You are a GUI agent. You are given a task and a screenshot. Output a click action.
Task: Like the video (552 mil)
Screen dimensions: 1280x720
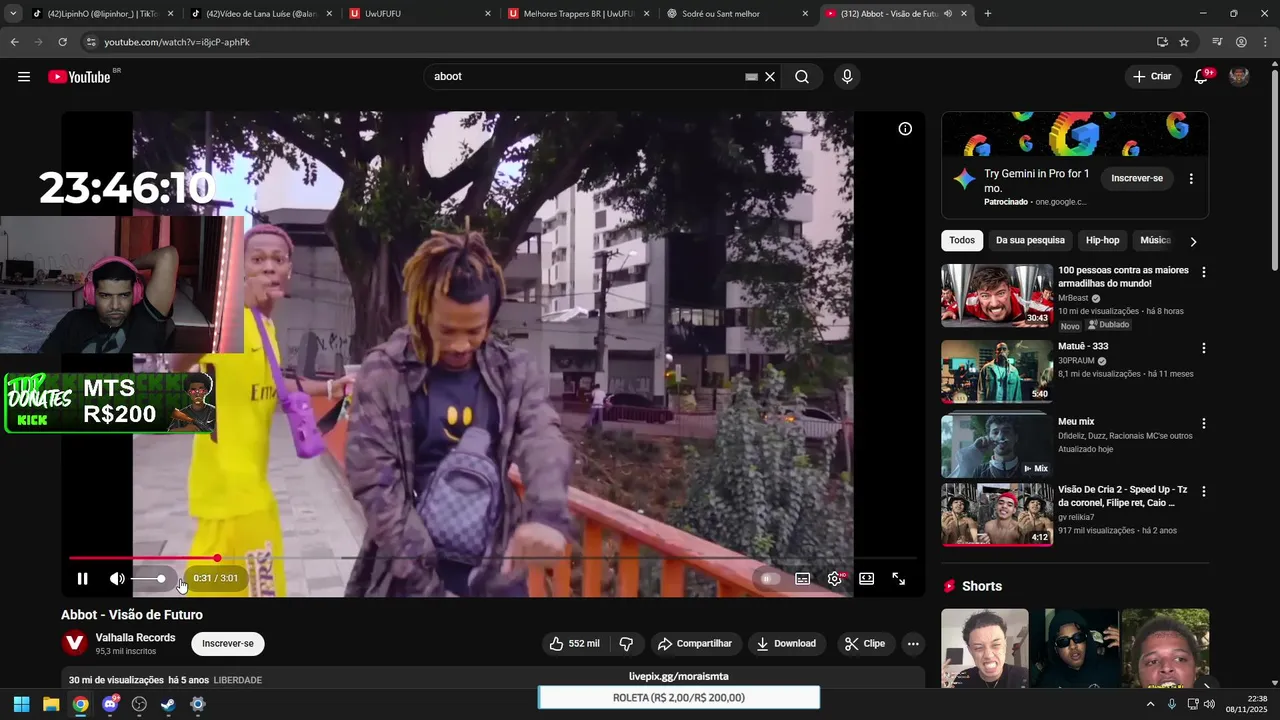(574, 644)
